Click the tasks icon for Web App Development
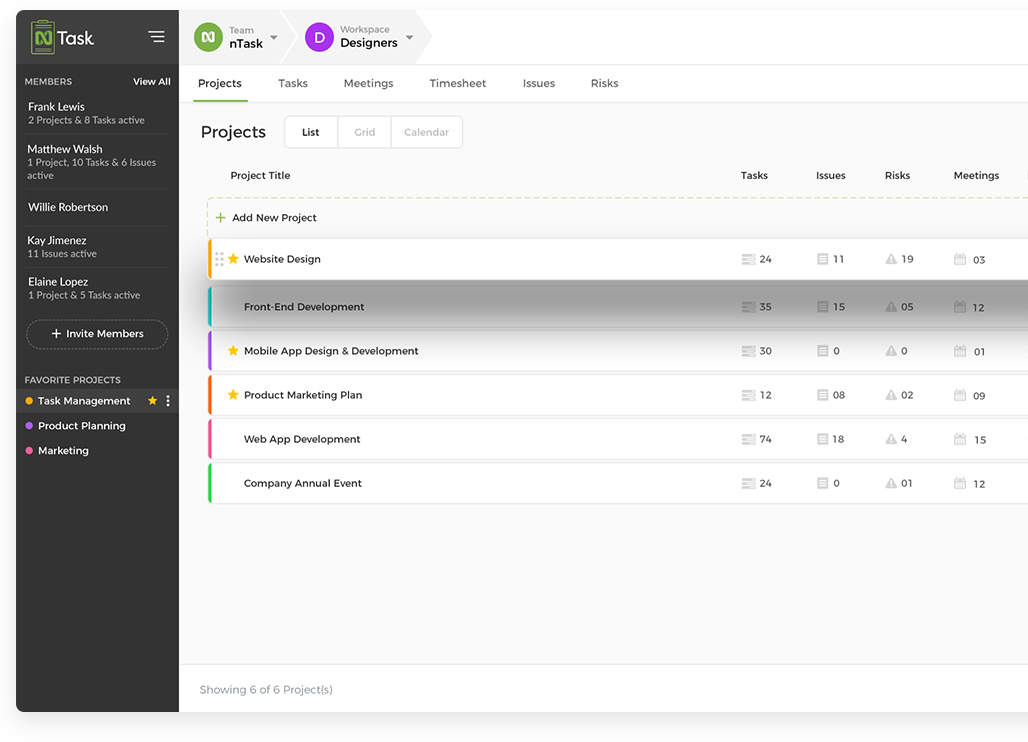 coord(748,439)
